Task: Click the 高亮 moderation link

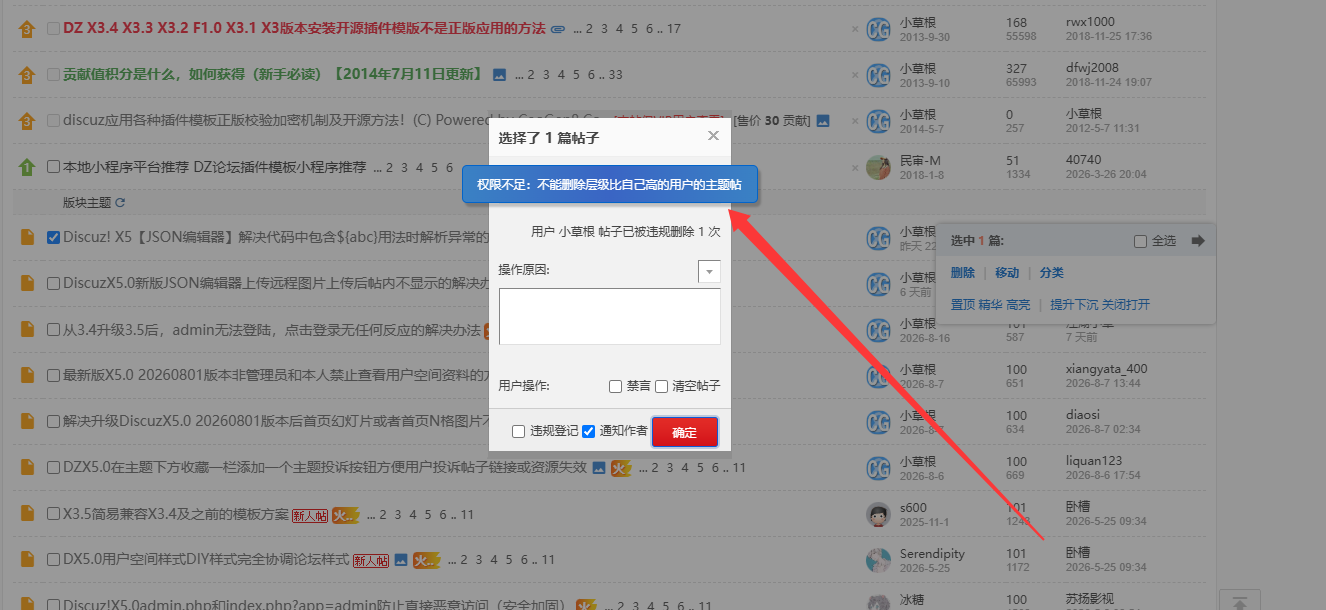Action: point(1018,304)
